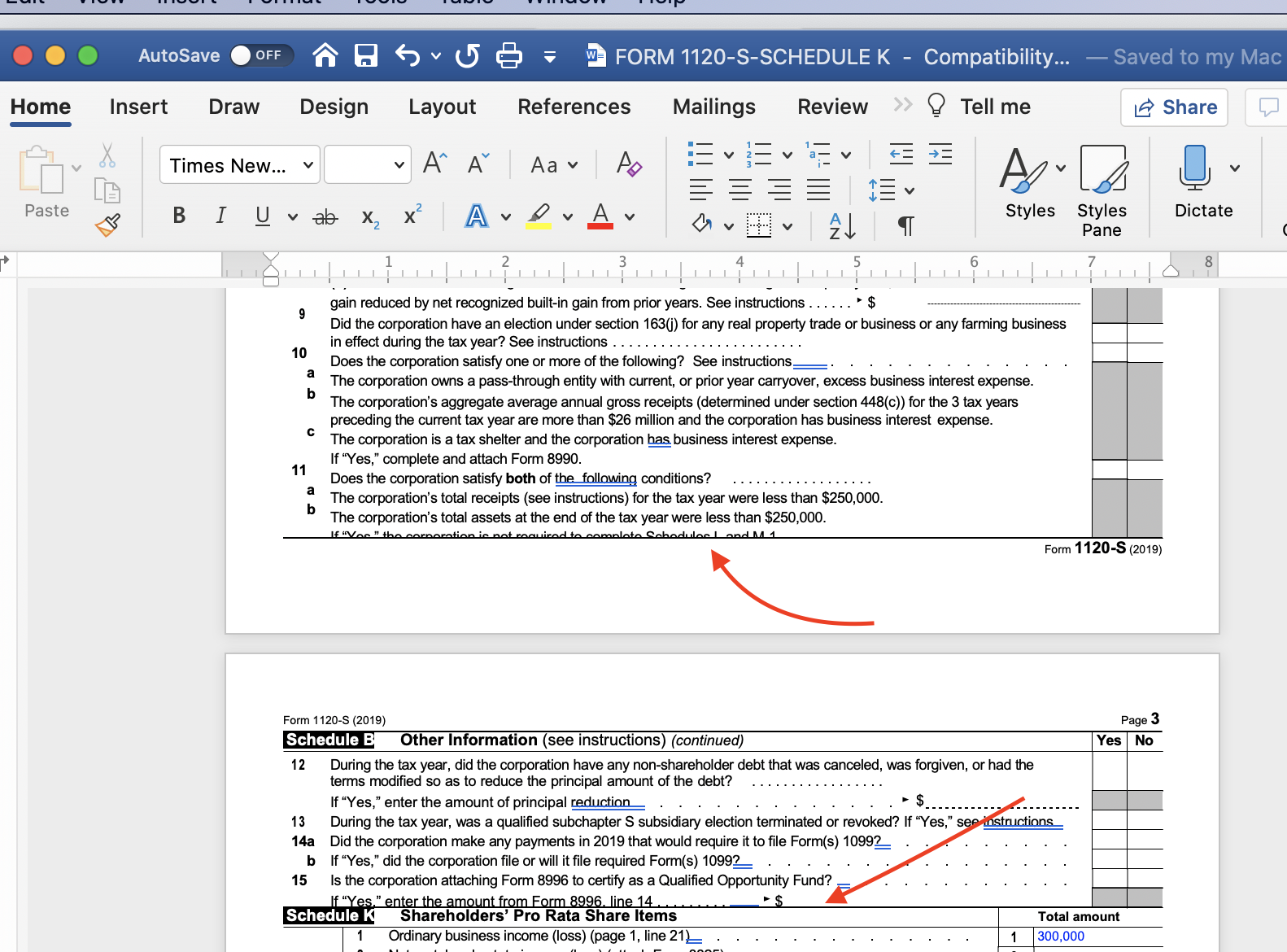Open Change Case Aa dropdown
Screen dimensions: 1287x952
point(553,165)
